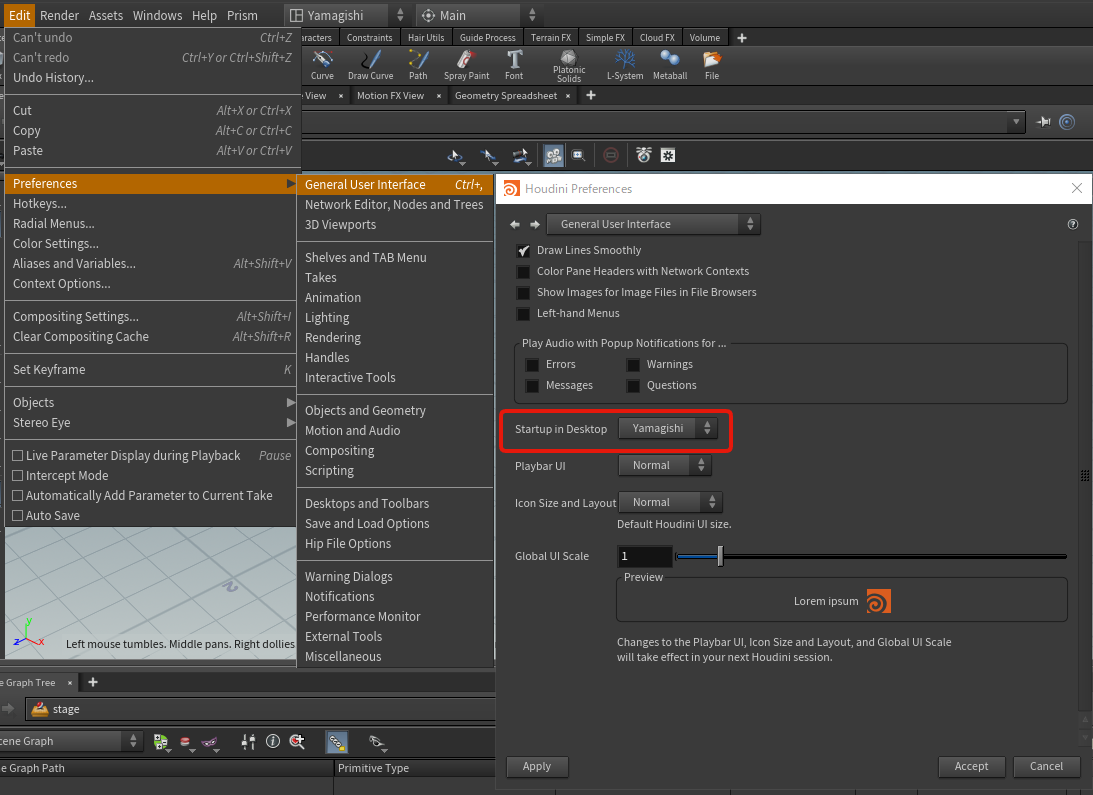Select Network Editor, Nodes and Trees preferences

point(395,204)
